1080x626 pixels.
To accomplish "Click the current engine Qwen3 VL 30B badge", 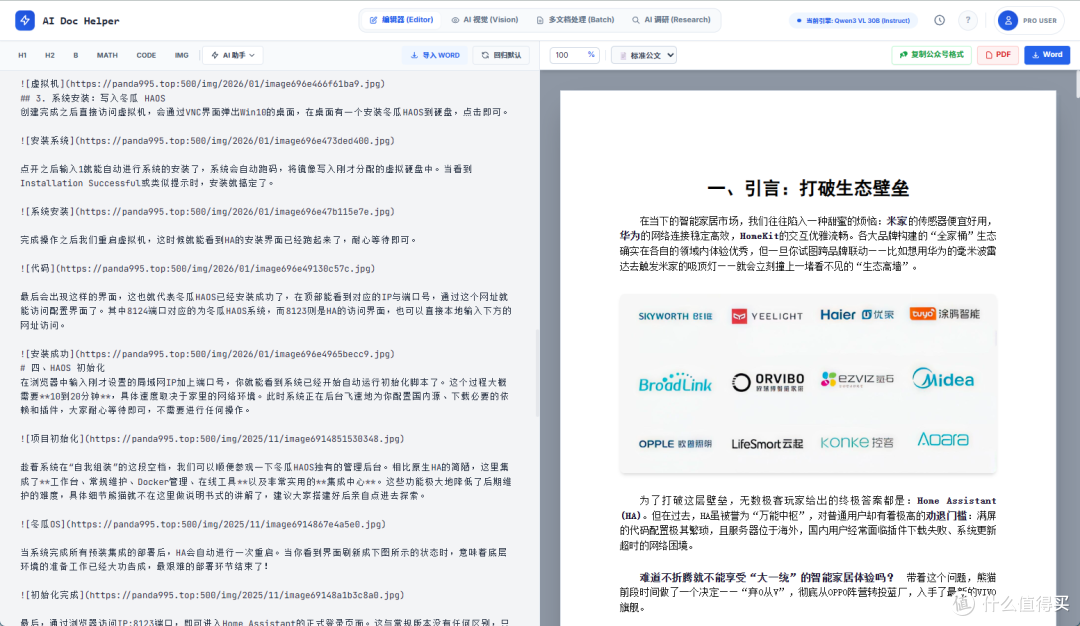I will 853,21.
